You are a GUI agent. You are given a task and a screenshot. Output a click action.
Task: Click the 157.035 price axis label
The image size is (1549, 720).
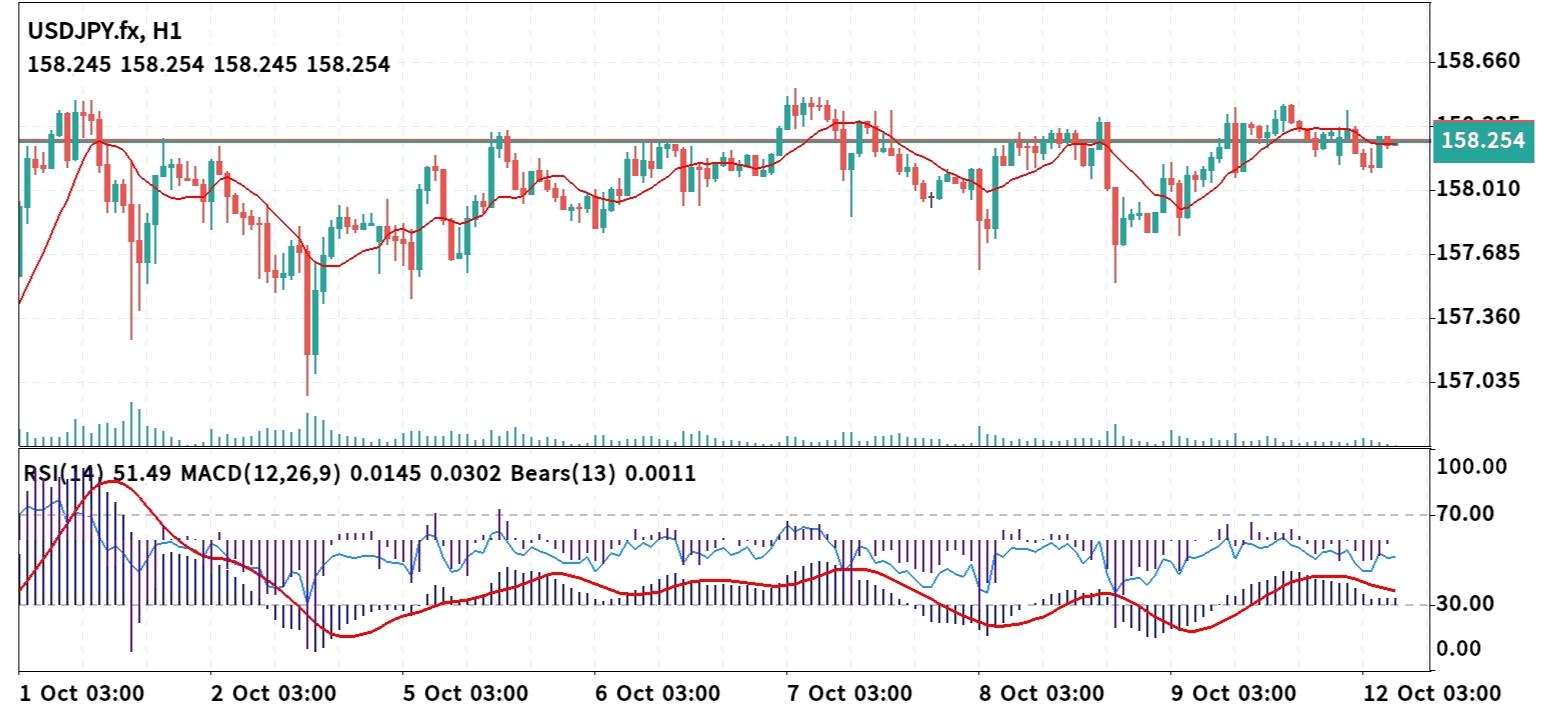tap(1478, 381)
